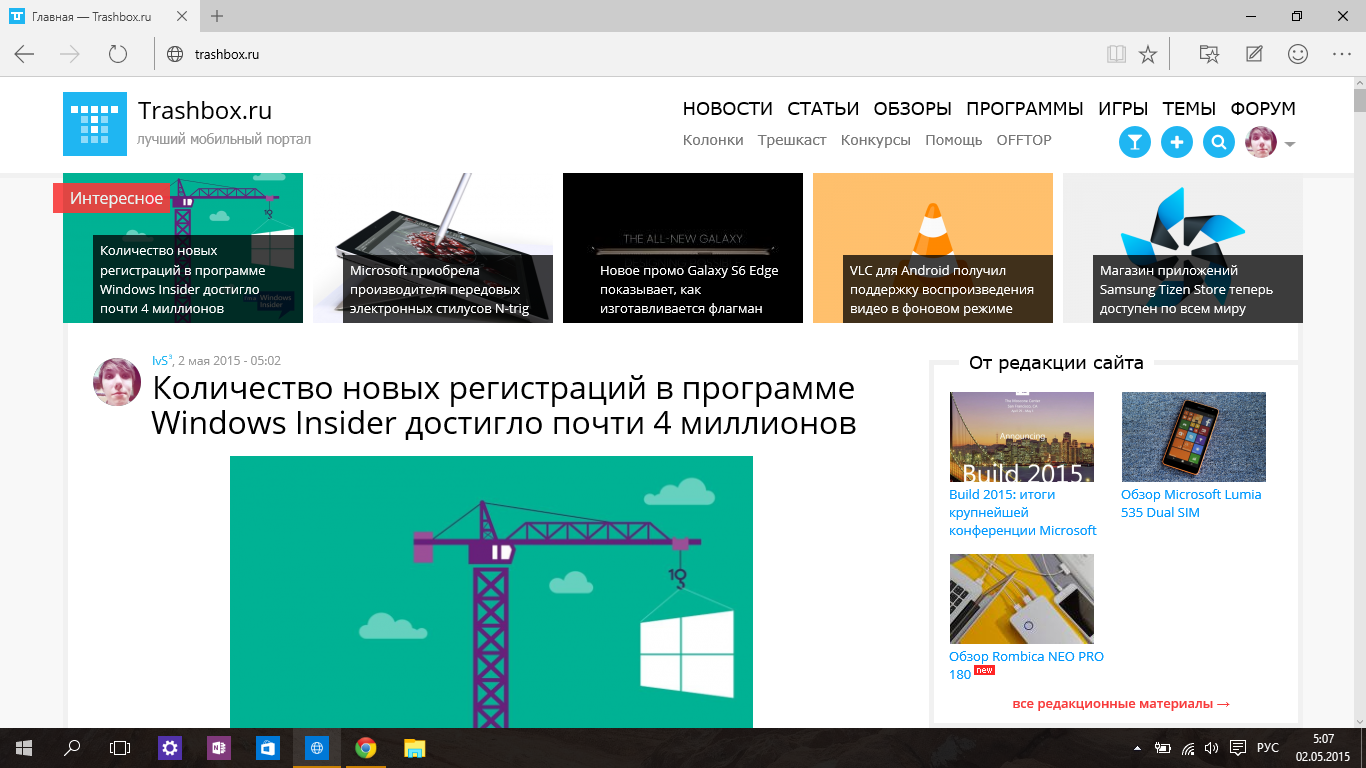The image size is (1366, 768).
Task: Open Lumia 535 Dual SIM thumbnail
Action: coord(1194,437)
